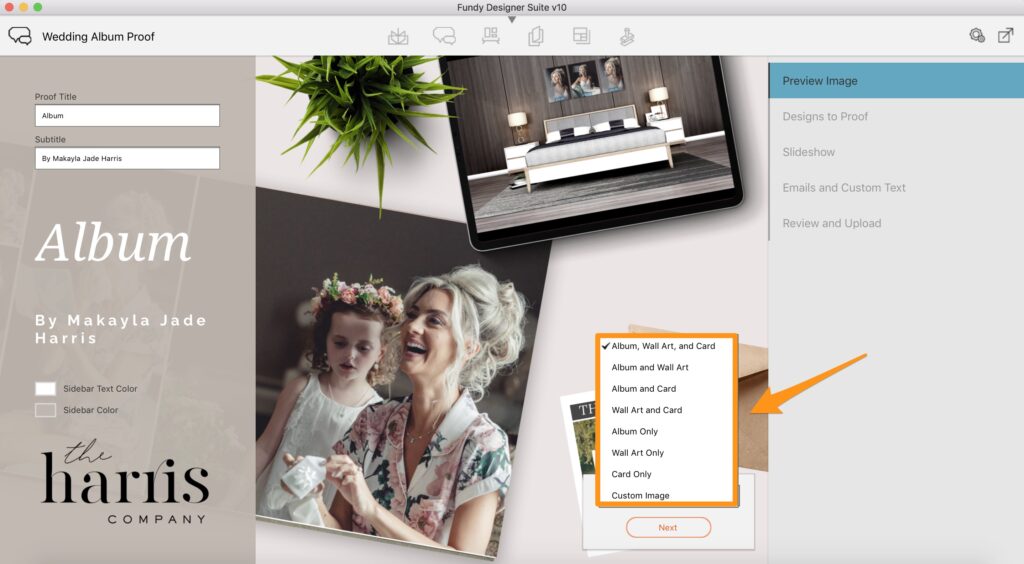Click the By Makayla Jade Harris preview text
Image resolution: width=1024 pixels, height=564 pixels.
coord(121,329)
